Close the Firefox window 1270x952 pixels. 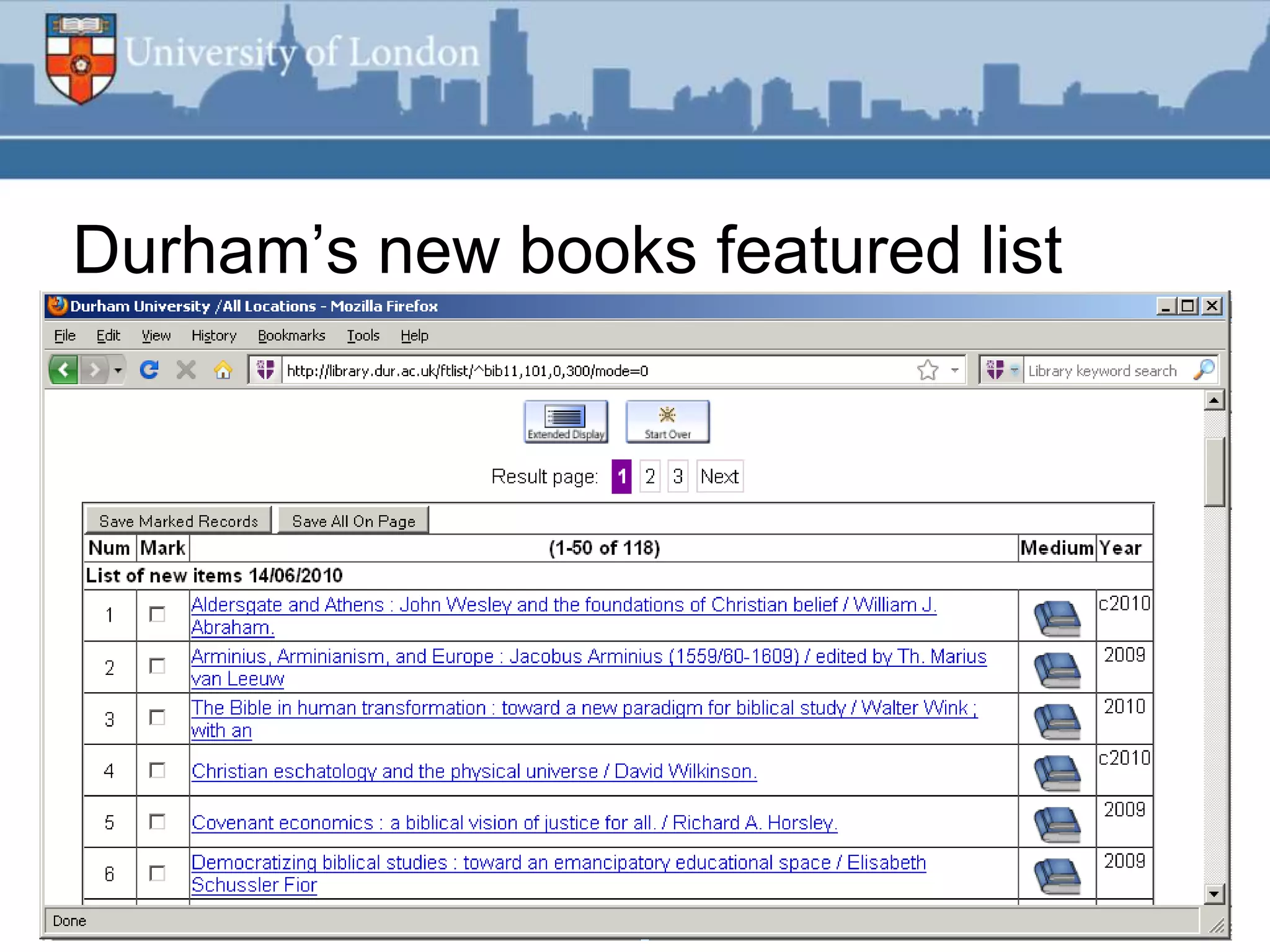pyautogui.click(x=1212, y=306)
